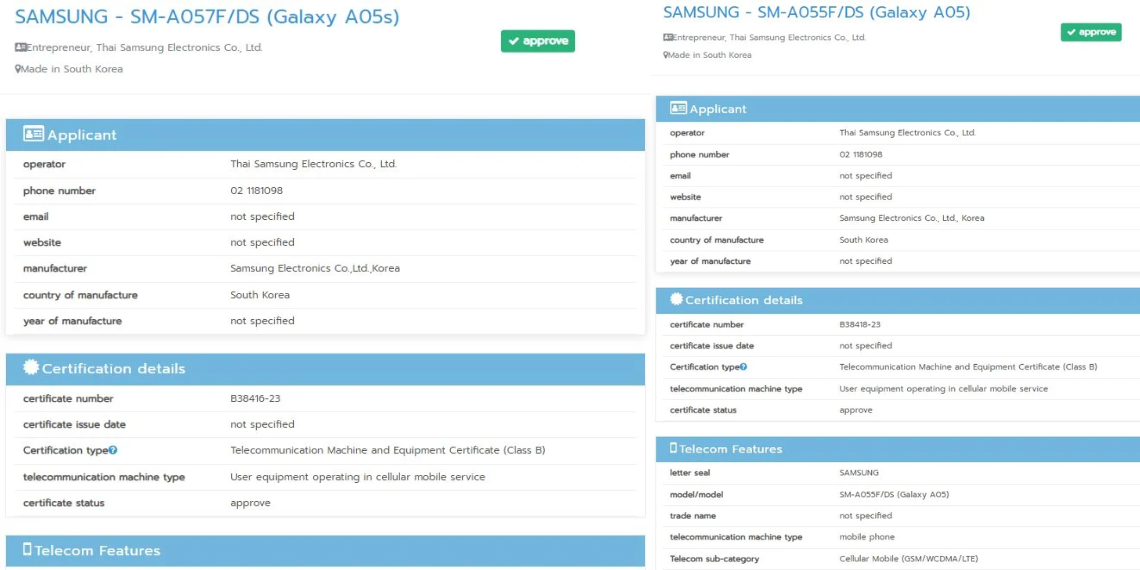Select Entrepreneur, Thai Samsung Electronics text under A05s title
Screen dimensions: 1140x570
pyautogui.click(x=145, y=48)
